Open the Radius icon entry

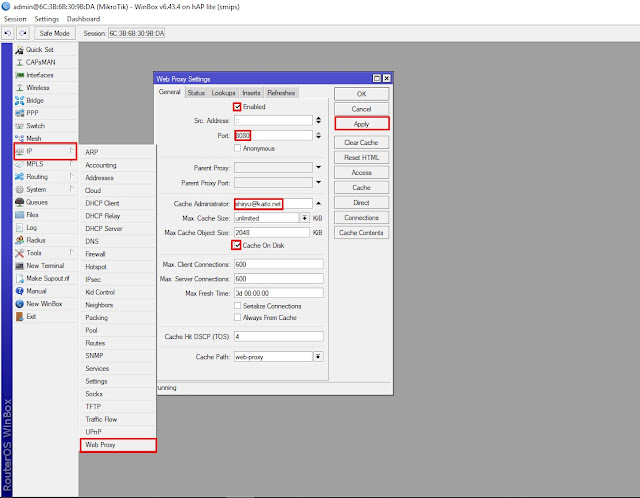tap(19, 240)
